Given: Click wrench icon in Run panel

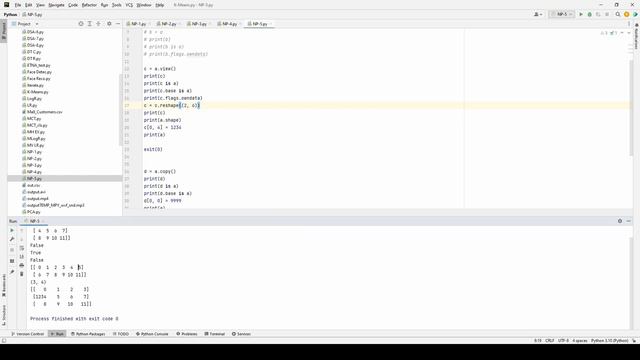Looking at the screenshot, I should point(12,239).
